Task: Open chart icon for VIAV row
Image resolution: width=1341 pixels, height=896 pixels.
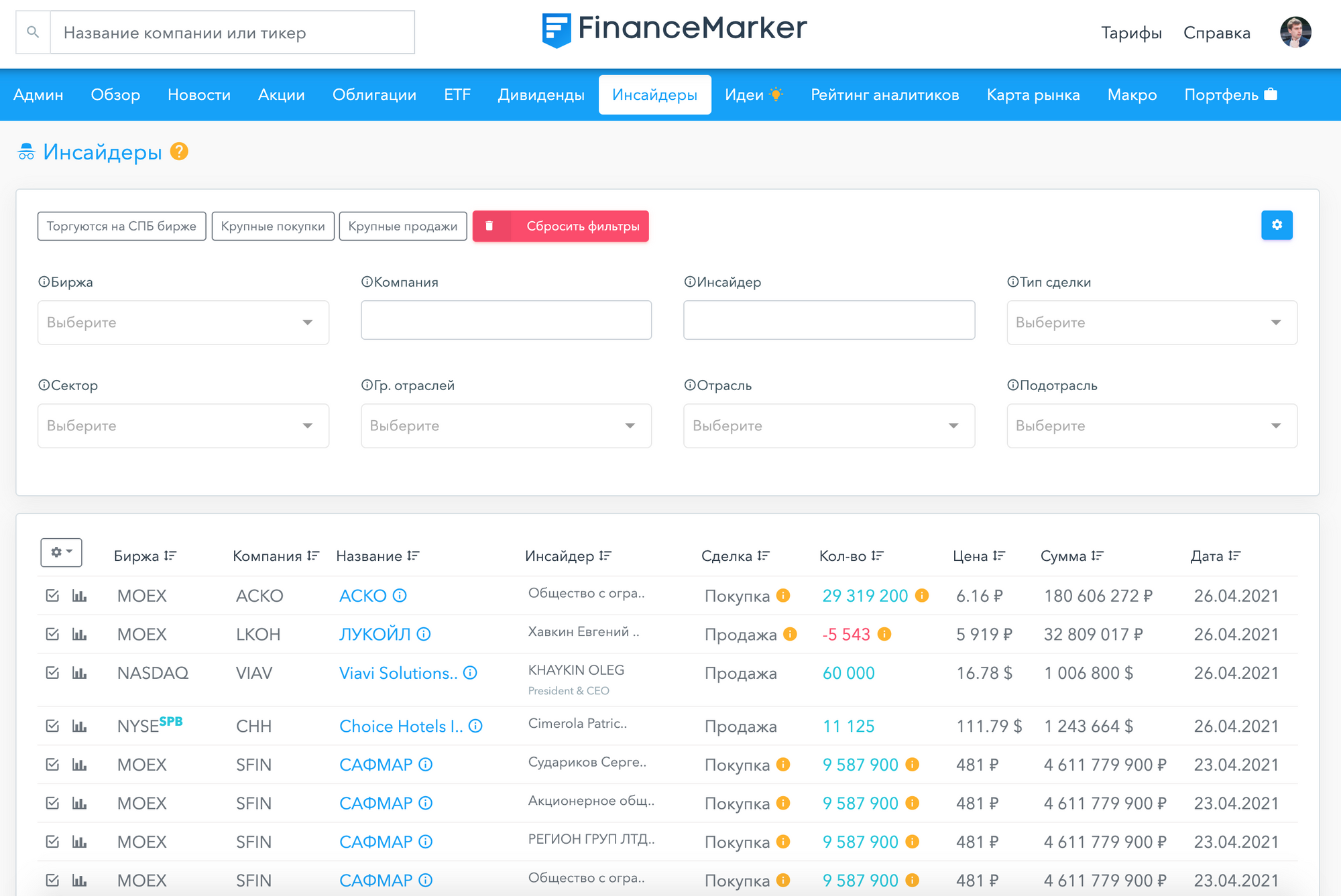Action: (80, 673)
